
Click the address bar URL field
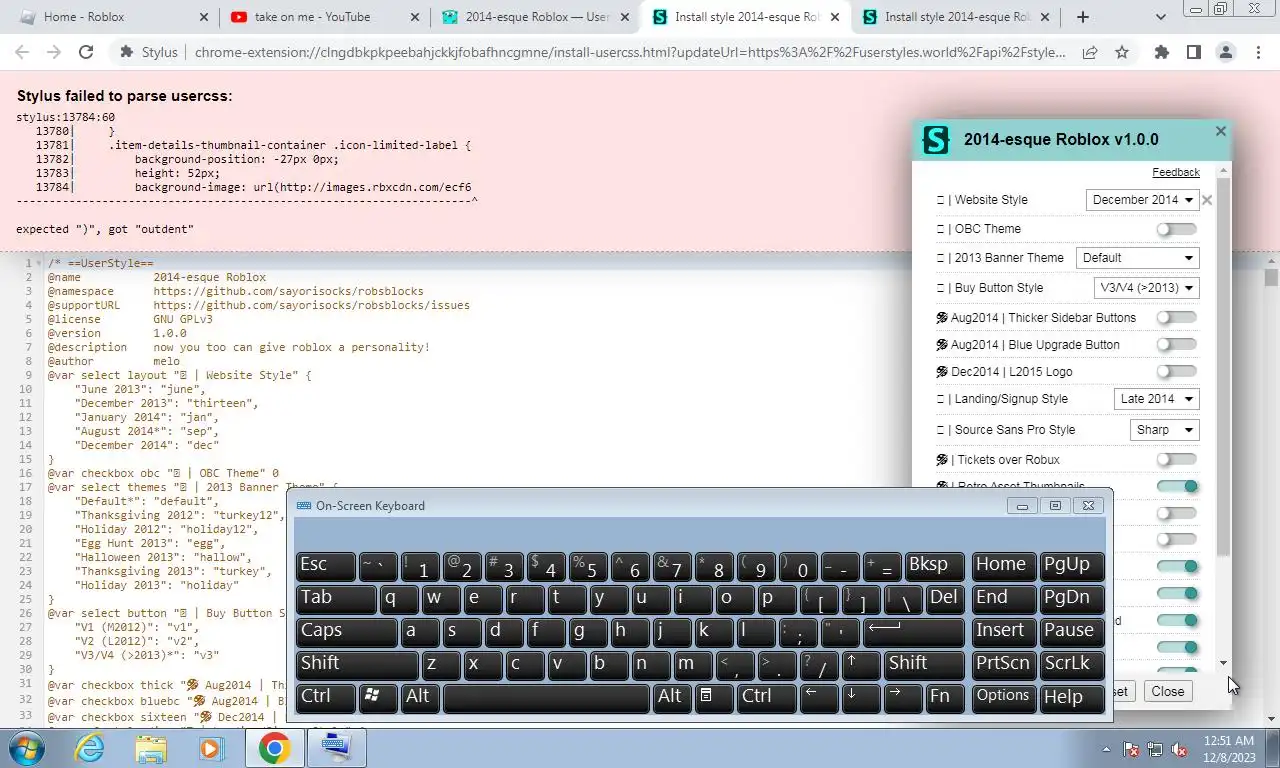pyautogui.click(x=630, y=53)
